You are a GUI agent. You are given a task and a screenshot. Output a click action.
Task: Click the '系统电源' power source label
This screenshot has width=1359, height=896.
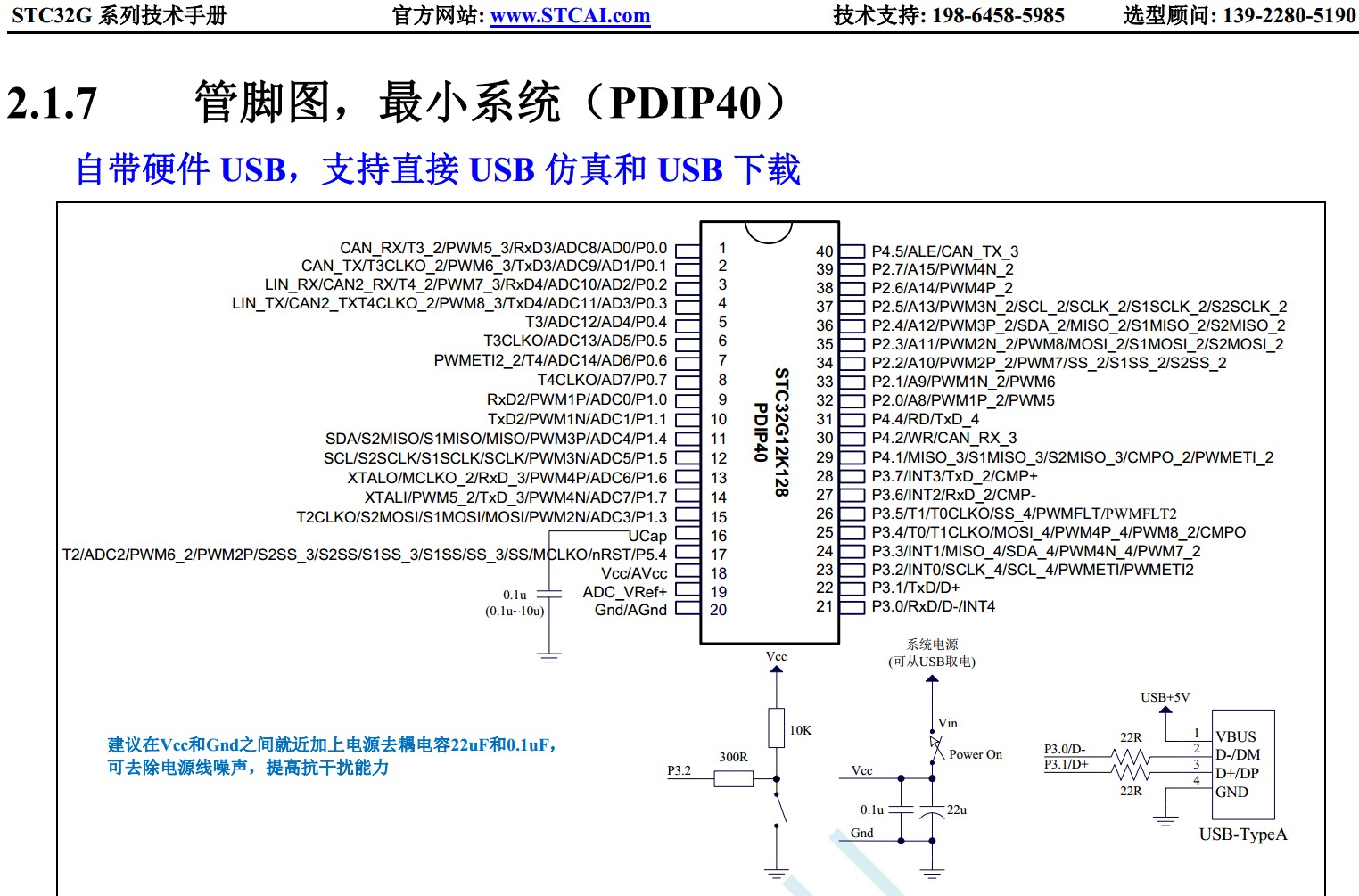pyautogui.click(x=933, y=645)
